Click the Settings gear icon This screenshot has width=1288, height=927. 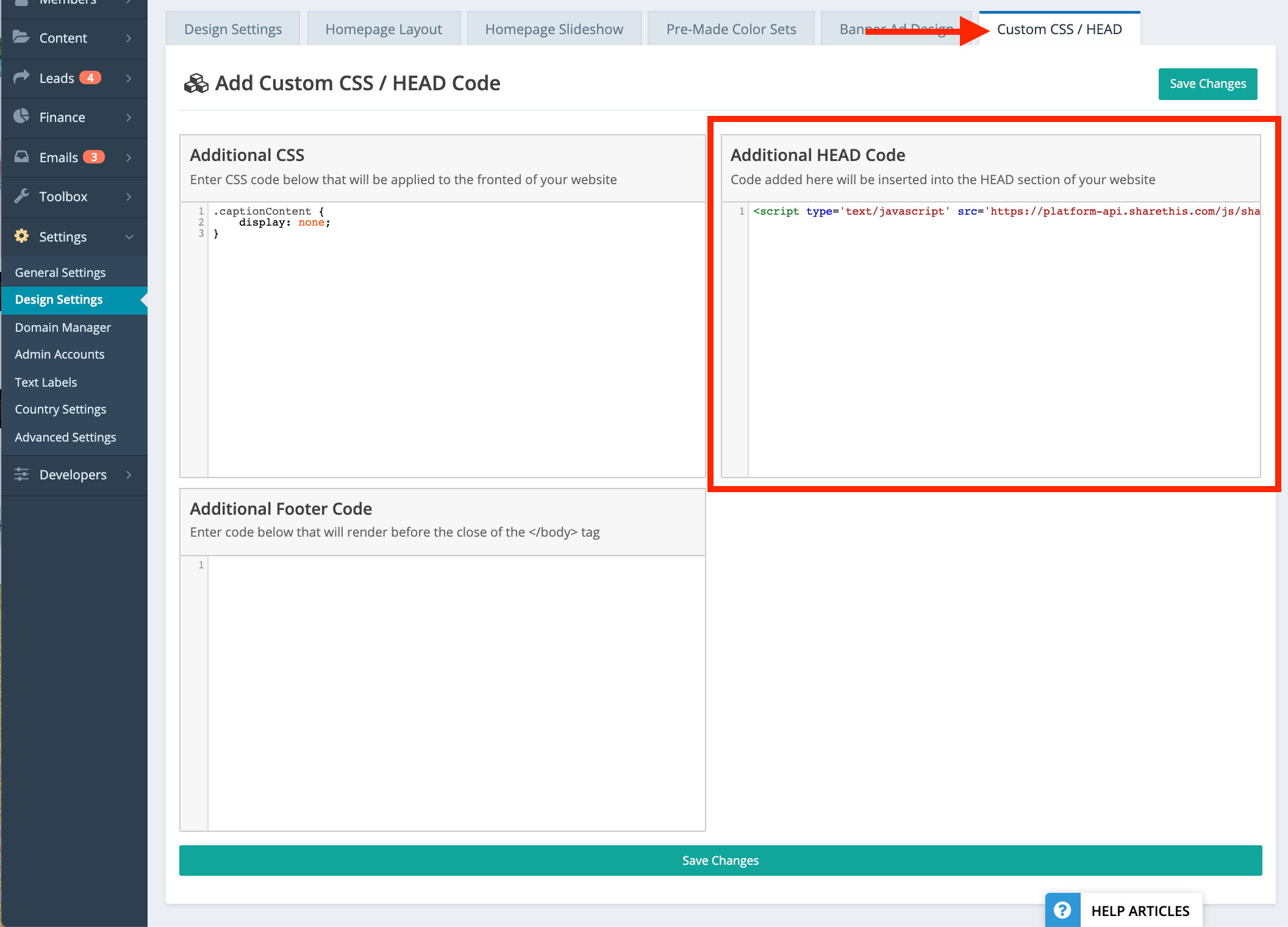[22, 237]
